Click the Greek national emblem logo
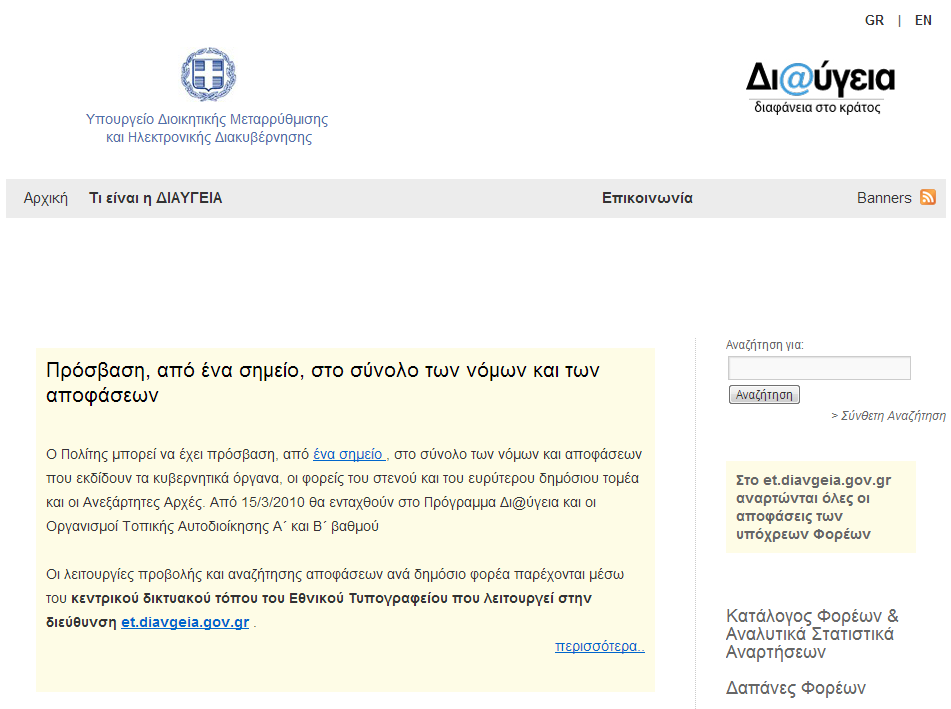This screenshot has width=951, height=709. (208, 75)
